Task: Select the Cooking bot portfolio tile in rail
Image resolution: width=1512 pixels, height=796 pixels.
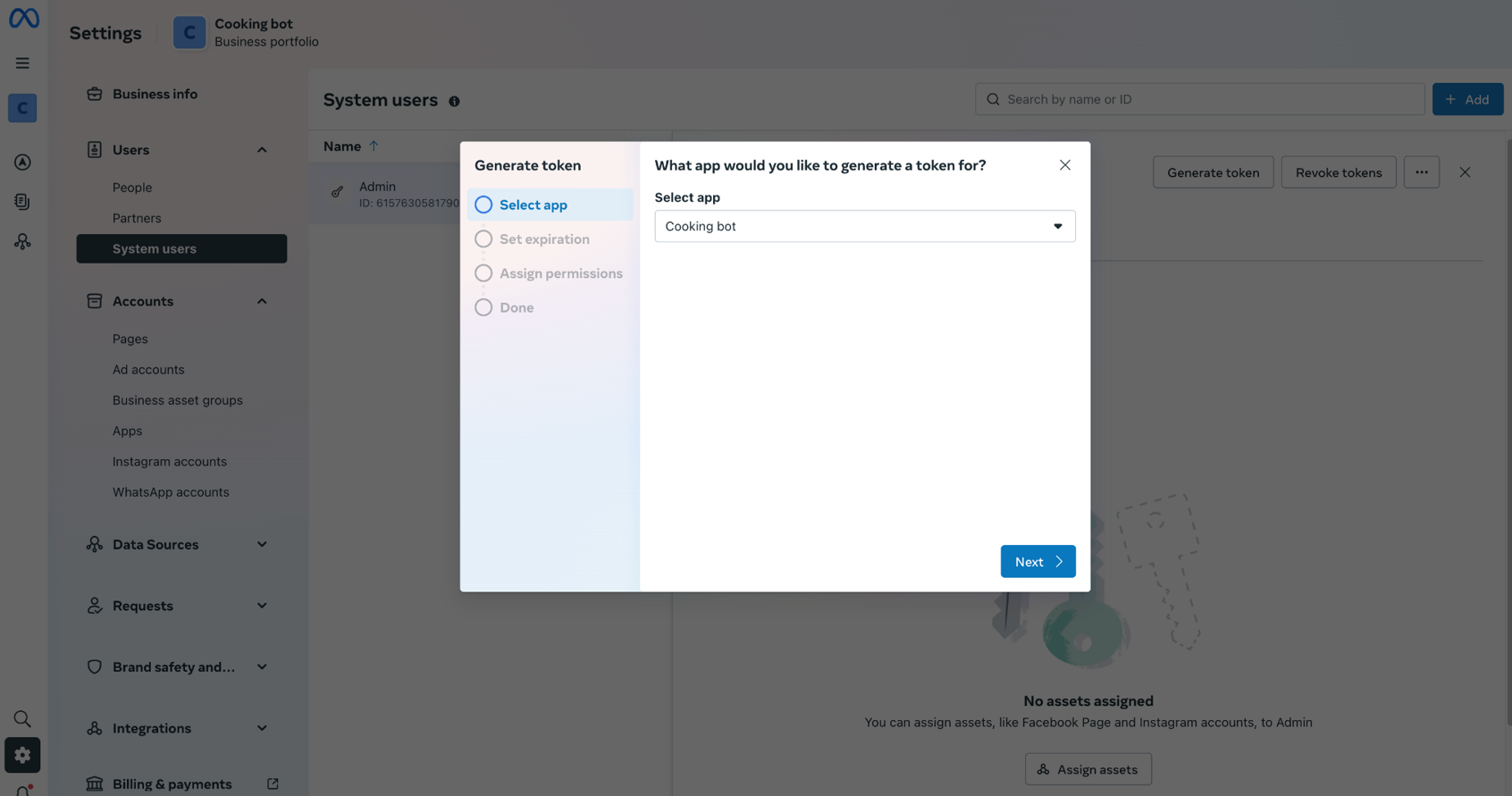Action: click(22, 108)
